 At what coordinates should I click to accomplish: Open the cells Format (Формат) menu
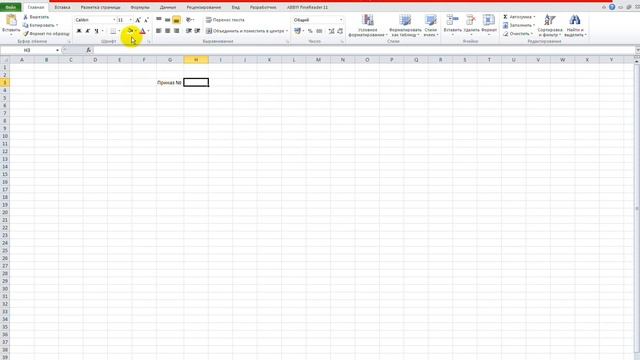(x=489, y=24)
